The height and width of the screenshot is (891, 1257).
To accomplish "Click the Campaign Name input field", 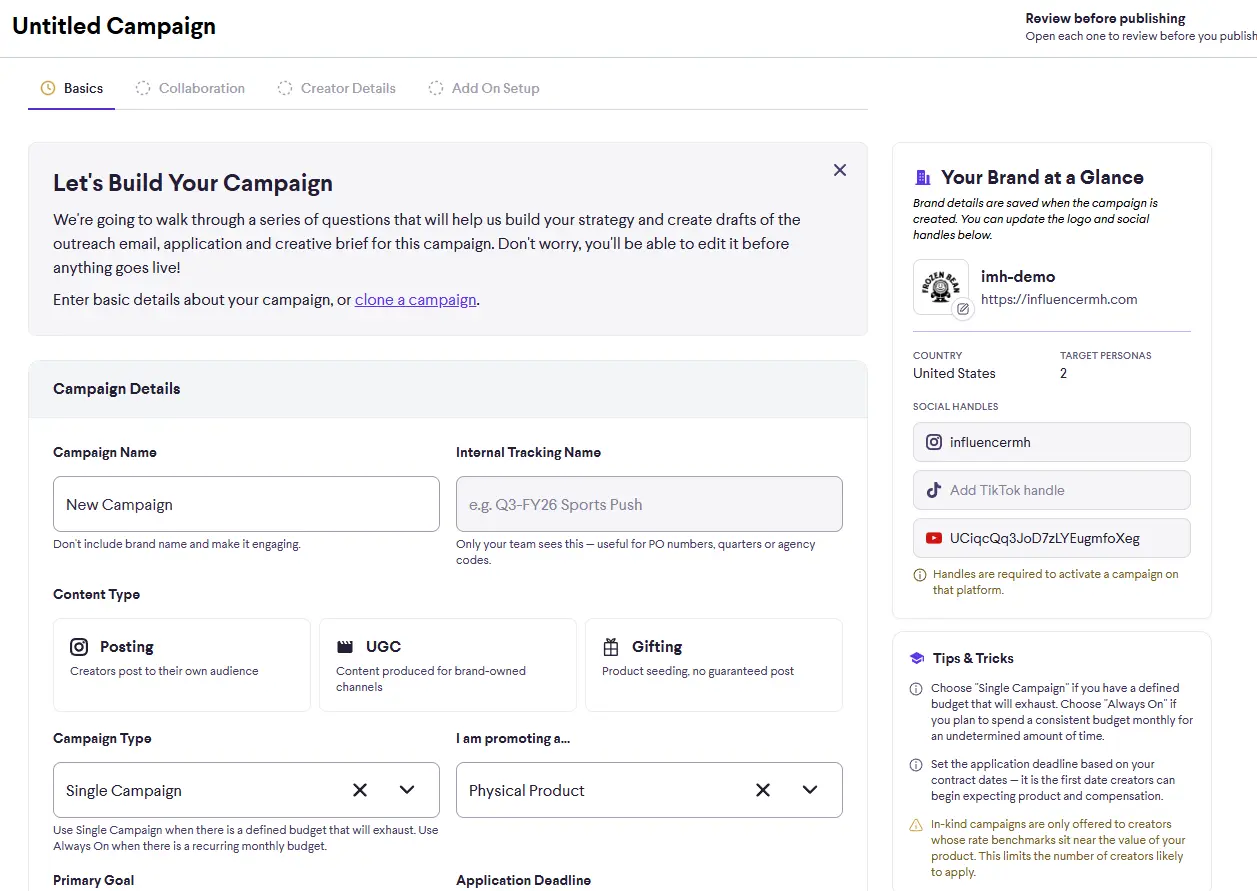I will click(246, 504).
